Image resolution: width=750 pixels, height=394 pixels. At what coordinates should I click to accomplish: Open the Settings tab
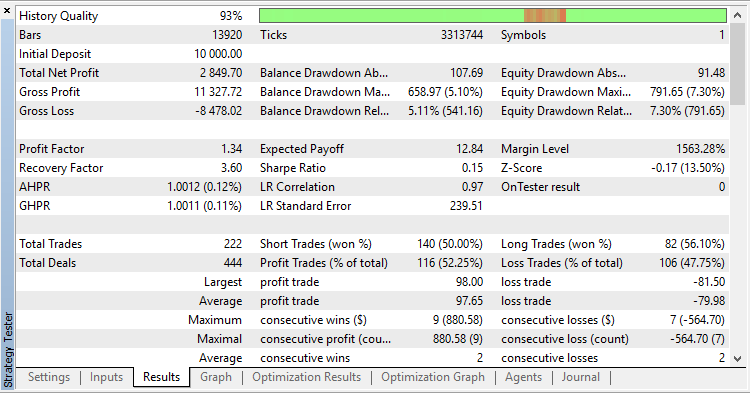tap(49, 377)
